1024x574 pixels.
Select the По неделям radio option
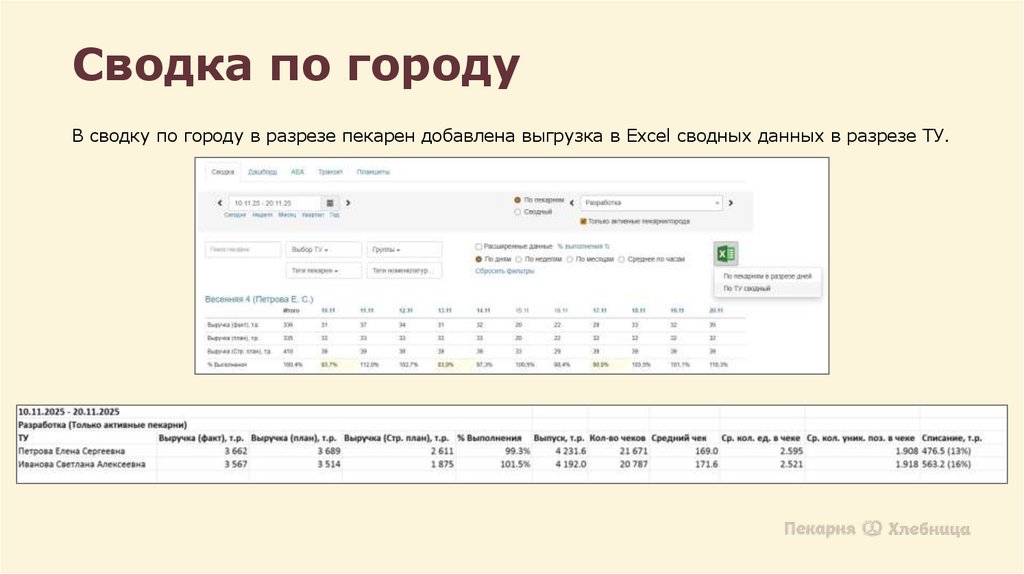click(x=519, y=259)
